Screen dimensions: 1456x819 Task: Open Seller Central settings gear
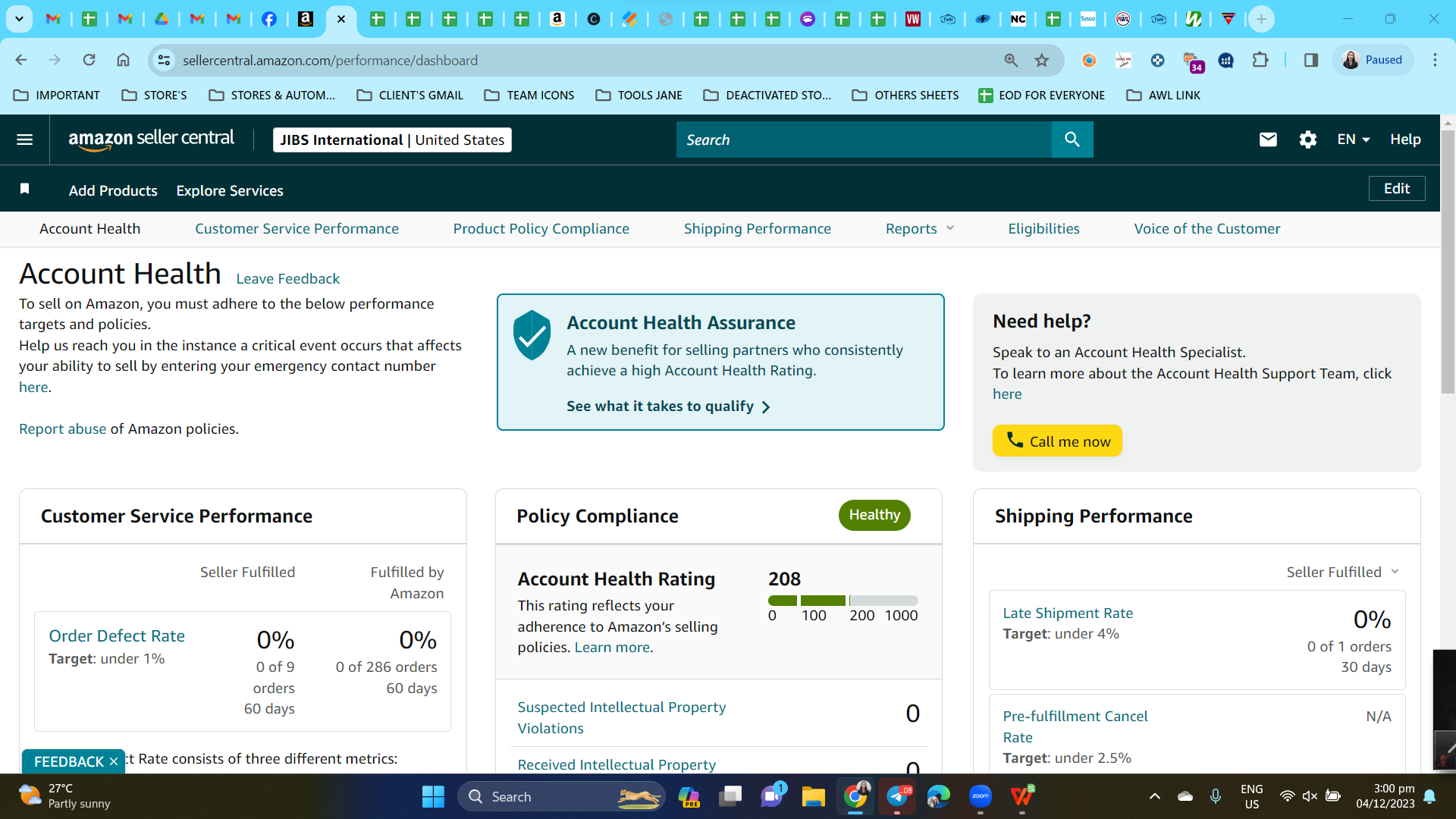click(1307, 140)
